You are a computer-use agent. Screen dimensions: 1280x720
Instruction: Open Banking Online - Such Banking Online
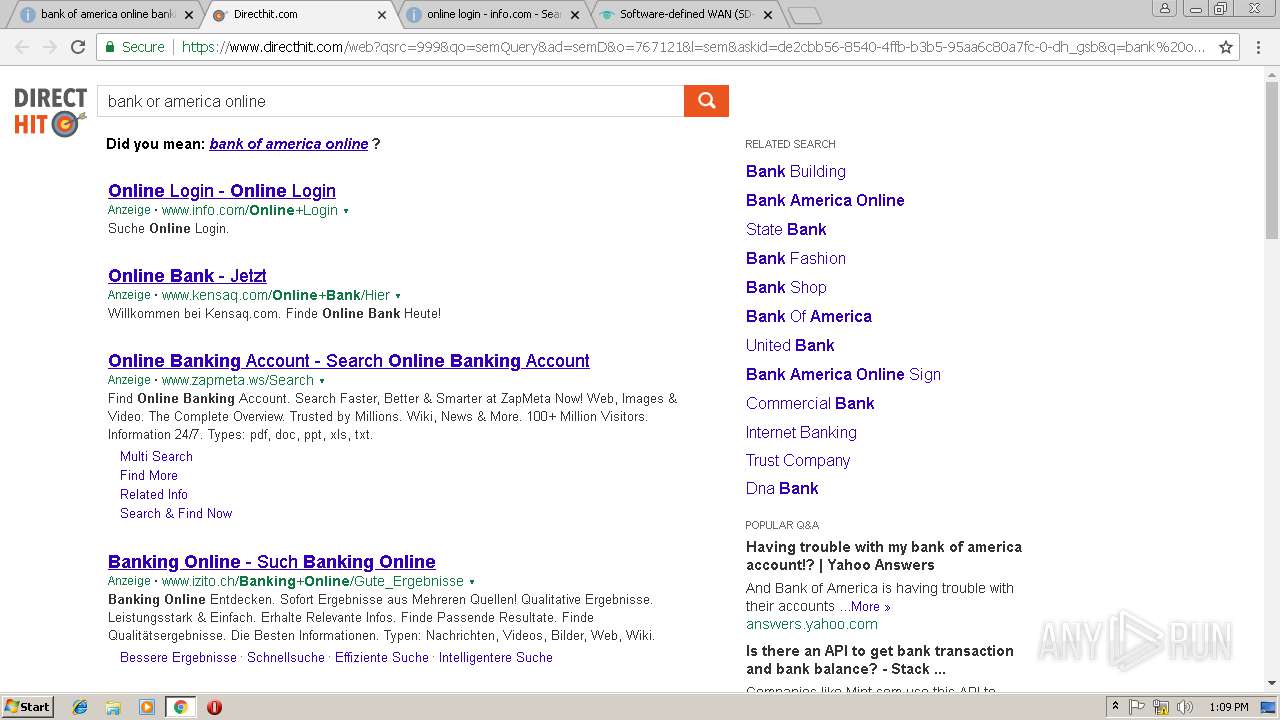pos(272,562)
